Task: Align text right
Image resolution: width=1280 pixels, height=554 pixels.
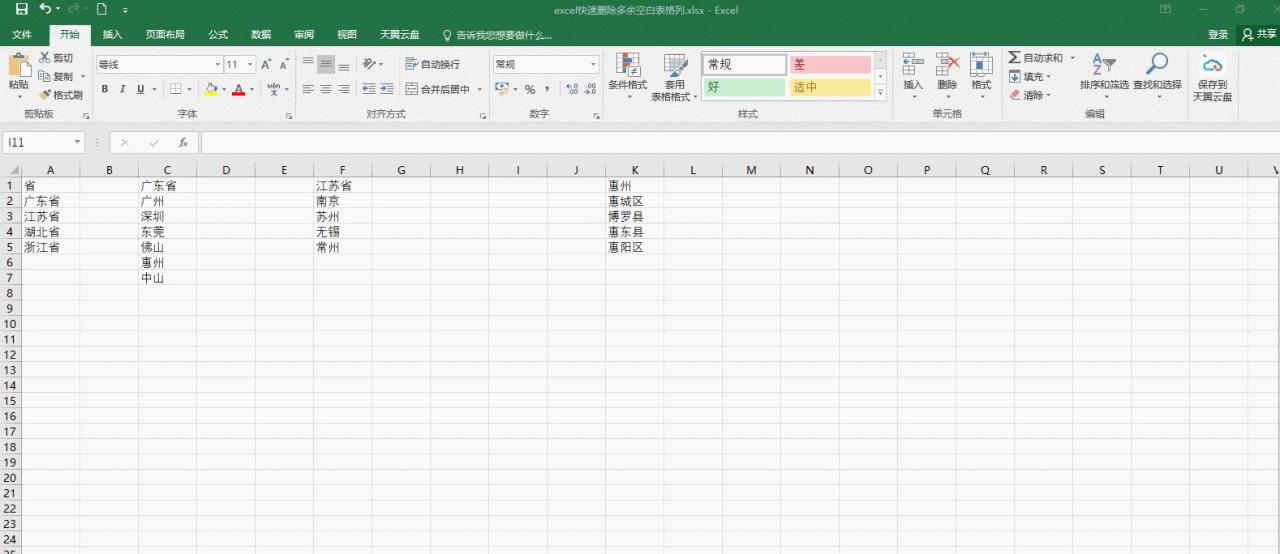Action: click(x=344, y=89)
